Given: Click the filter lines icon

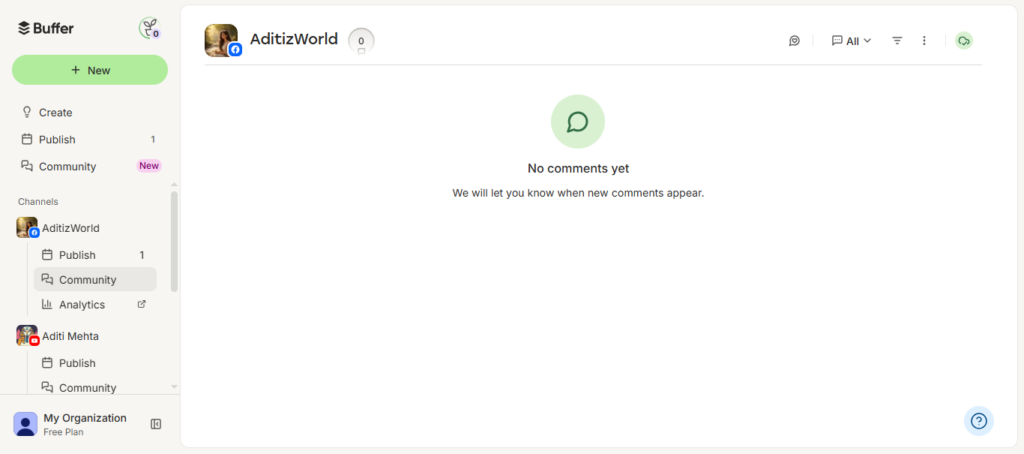Looking at the screenshot, I should (x=897, y=41).
